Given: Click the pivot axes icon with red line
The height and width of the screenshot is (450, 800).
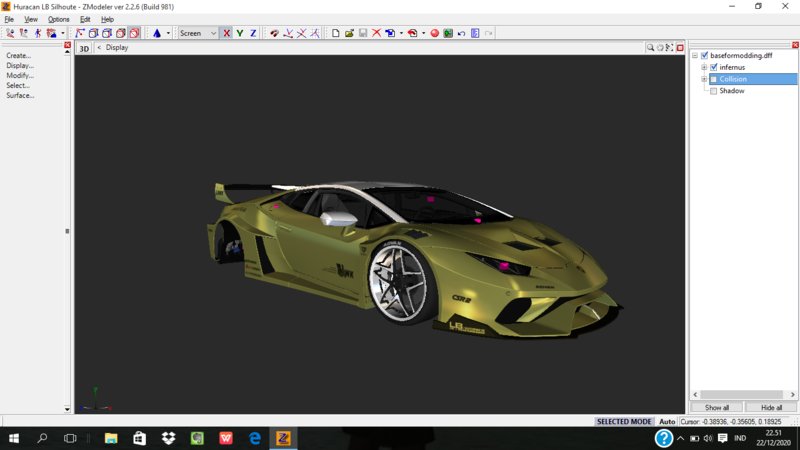Looking at the screenshot, I should click(x=288, y=33).
